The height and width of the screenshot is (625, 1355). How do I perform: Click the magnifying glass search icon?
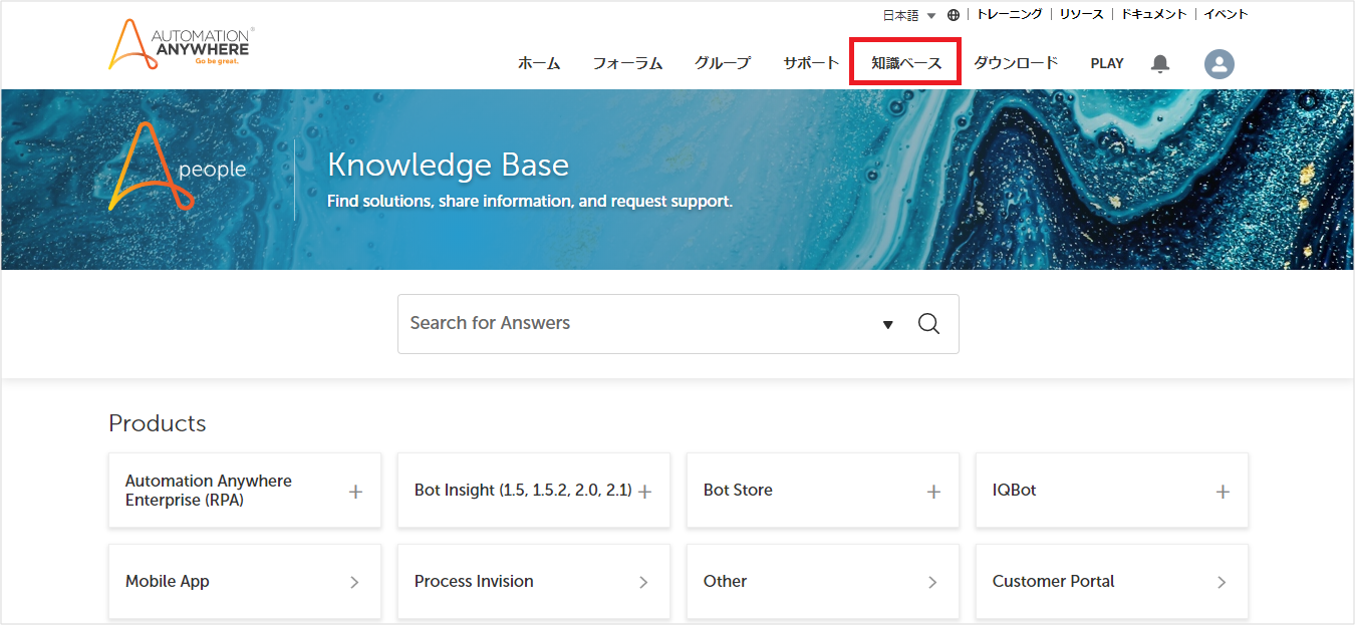click(x=929, y=324)
